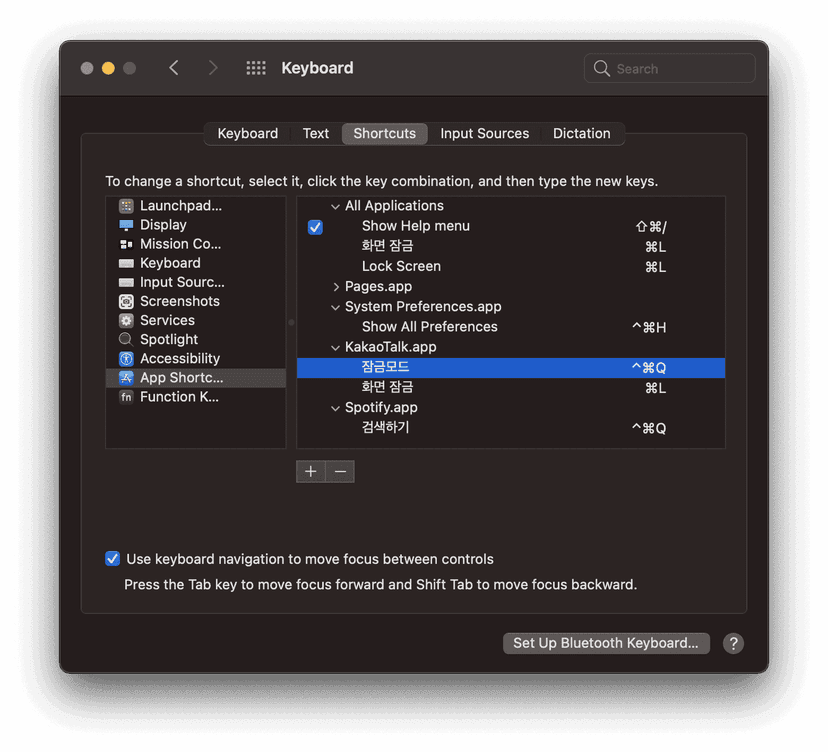The image size is (828, 752).
Task: Open the Show All Preferences grid icon
Action: coord(255,67)
